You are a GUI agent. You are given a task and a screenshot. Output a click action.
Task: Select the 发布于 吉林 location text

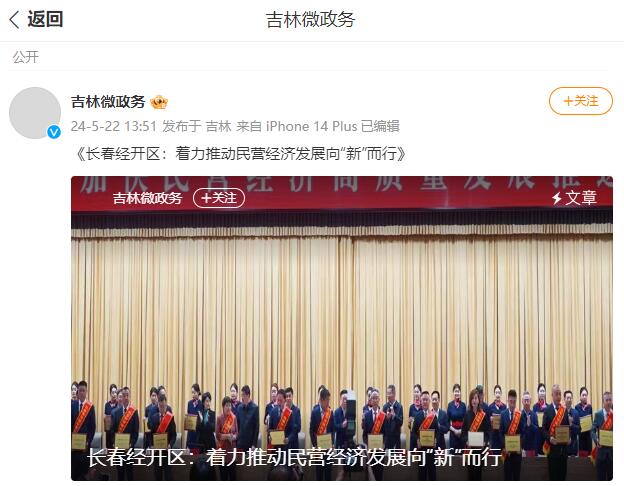(197, 127)
